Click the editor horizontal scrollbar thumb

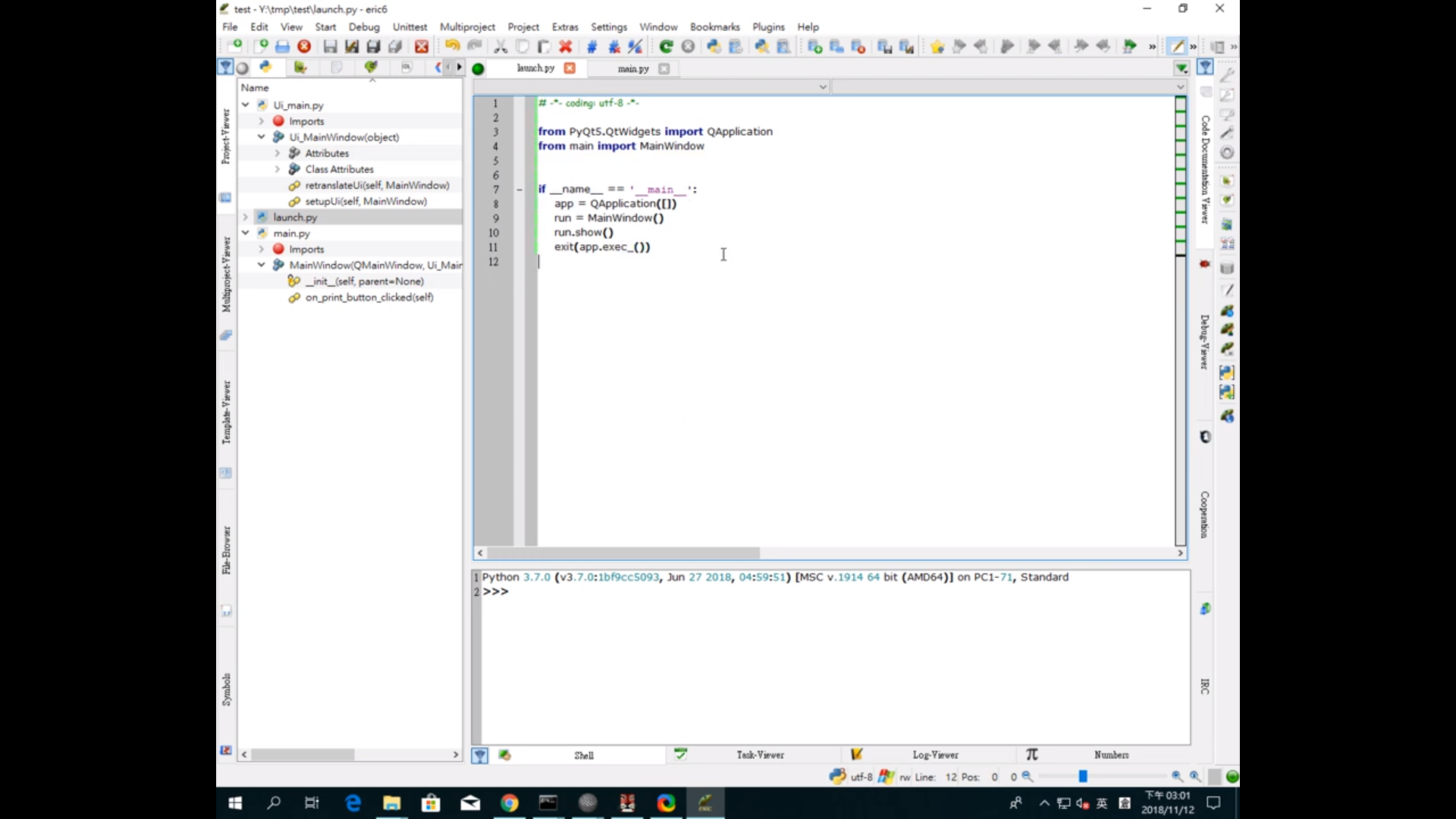tap(623, 553)
